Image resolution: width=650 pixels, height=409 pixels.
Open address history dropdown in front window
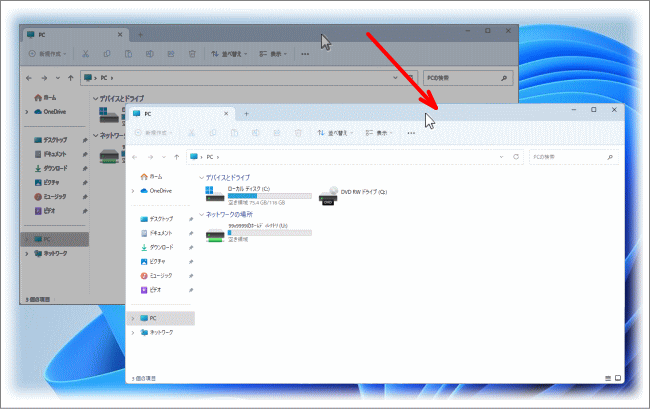(501, 157)
